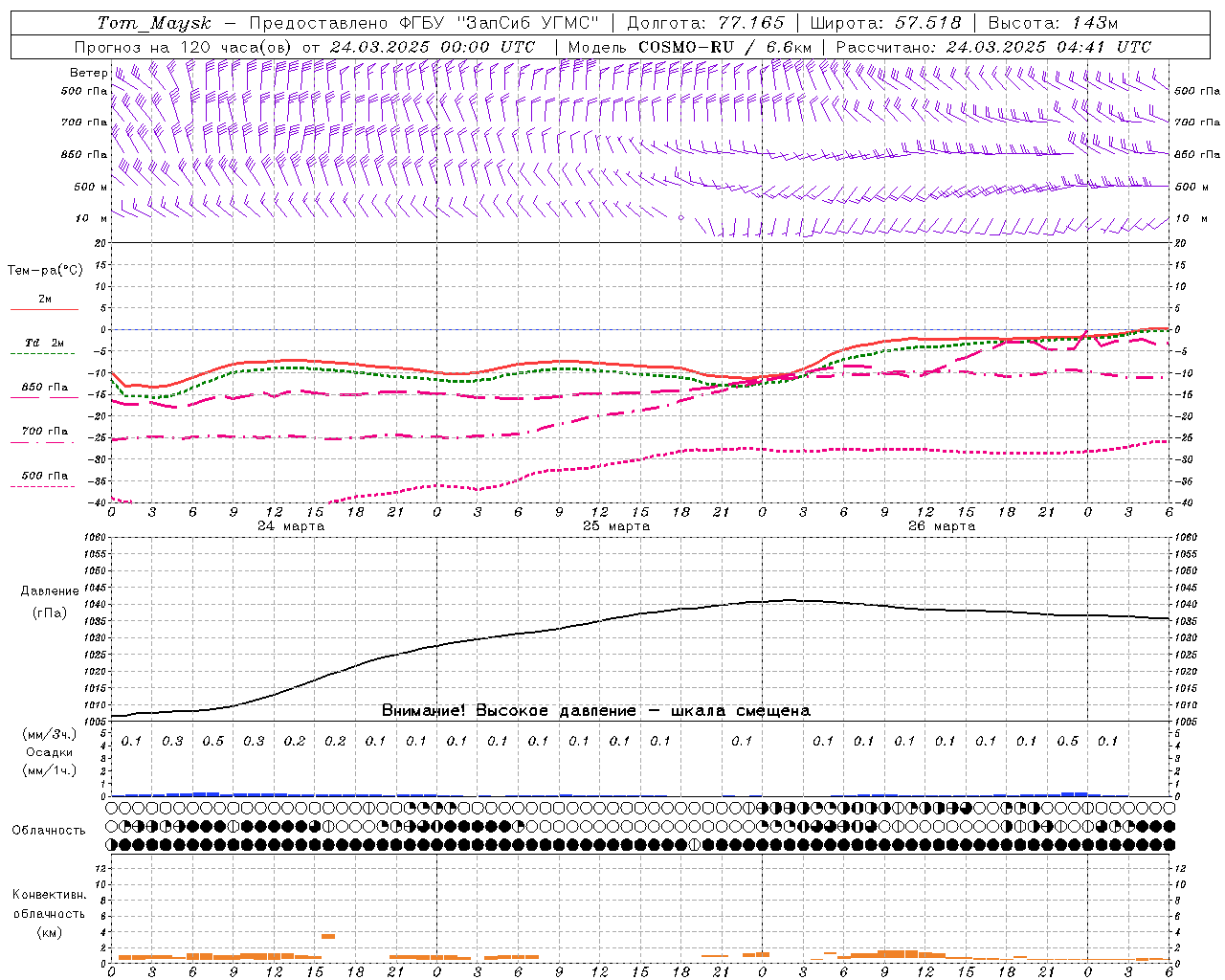Click the 26 марта date label
The height and width of the screenshot is (980, 1225).
tap(942, 526)
